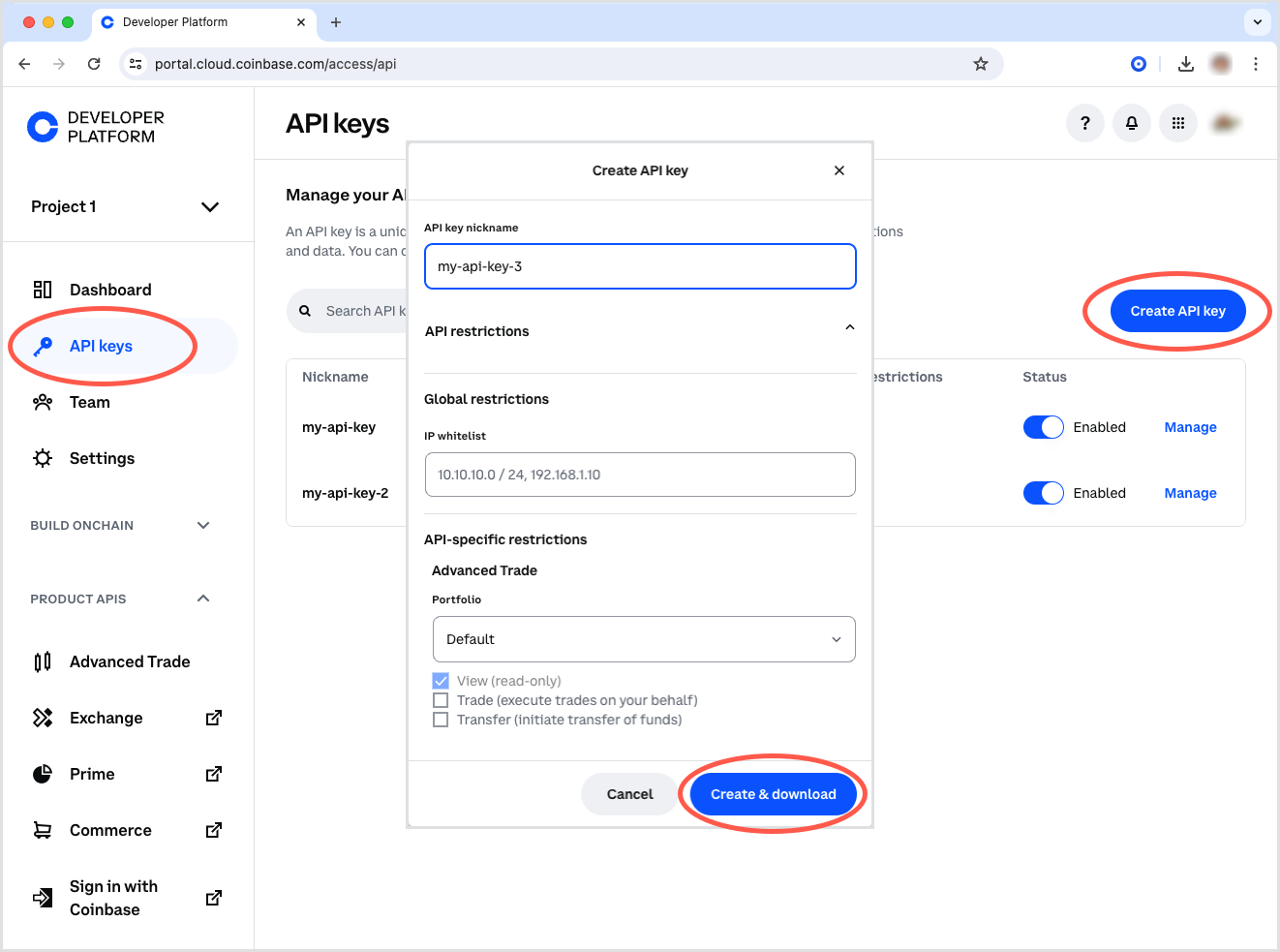The image size is (1280, 952).
Task: Open Settings in the sidebar
Action: point(102,458)
